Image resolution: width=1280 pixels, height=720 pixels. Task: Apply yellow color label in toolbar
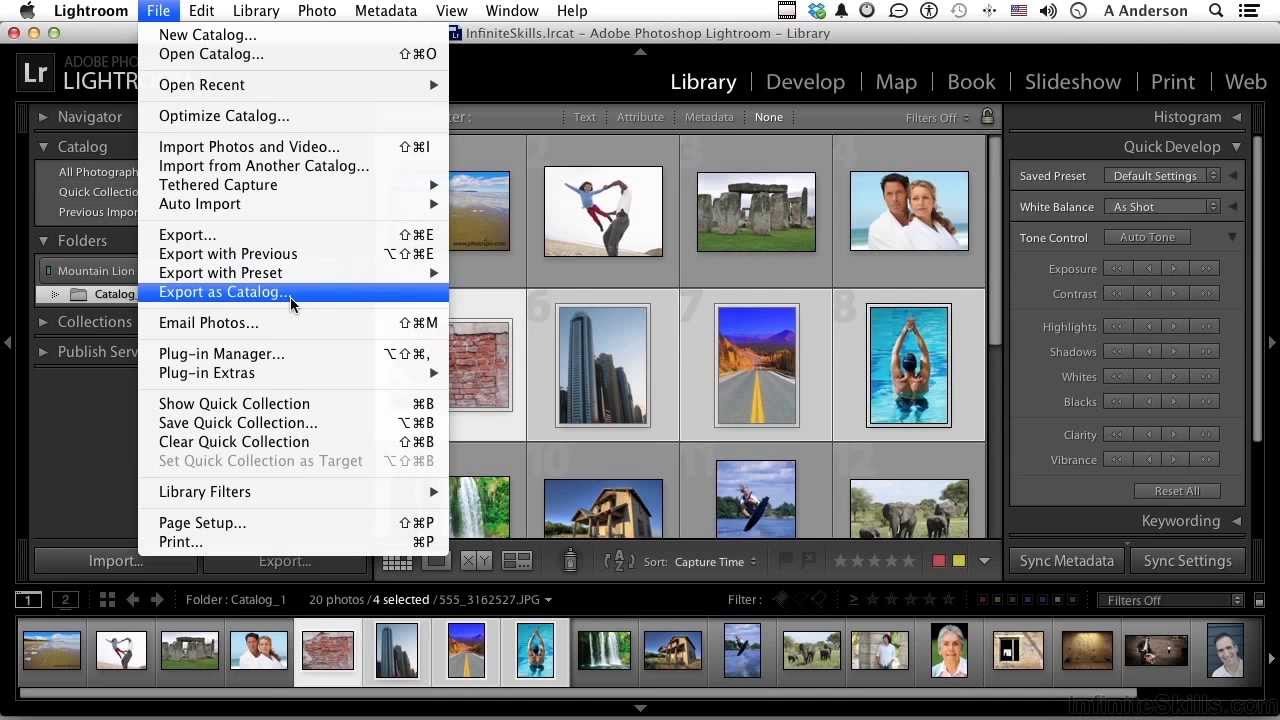[959, 561]
